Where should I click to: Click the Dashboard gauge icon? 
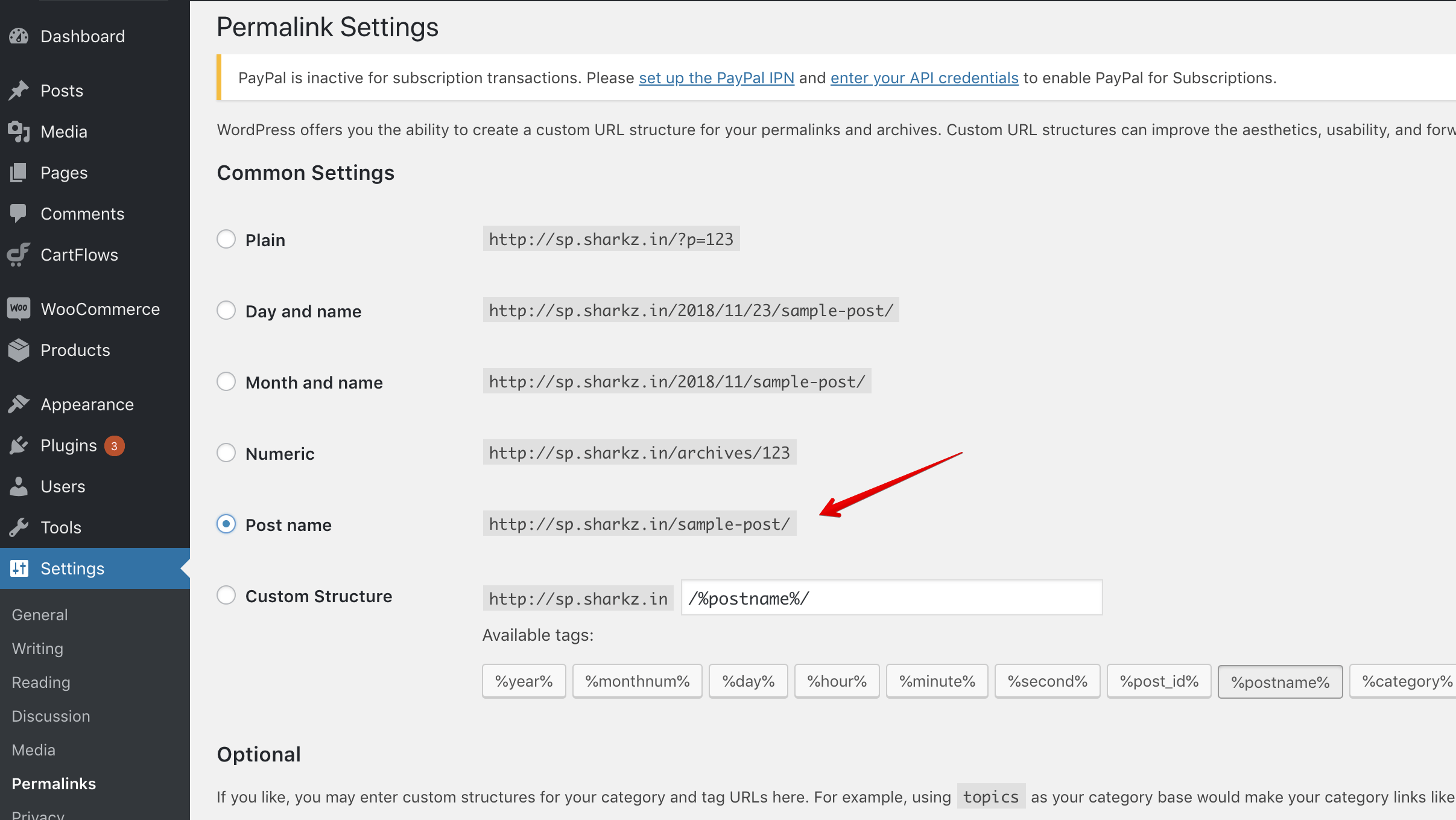pyautogui.click(x=19, y=36)
